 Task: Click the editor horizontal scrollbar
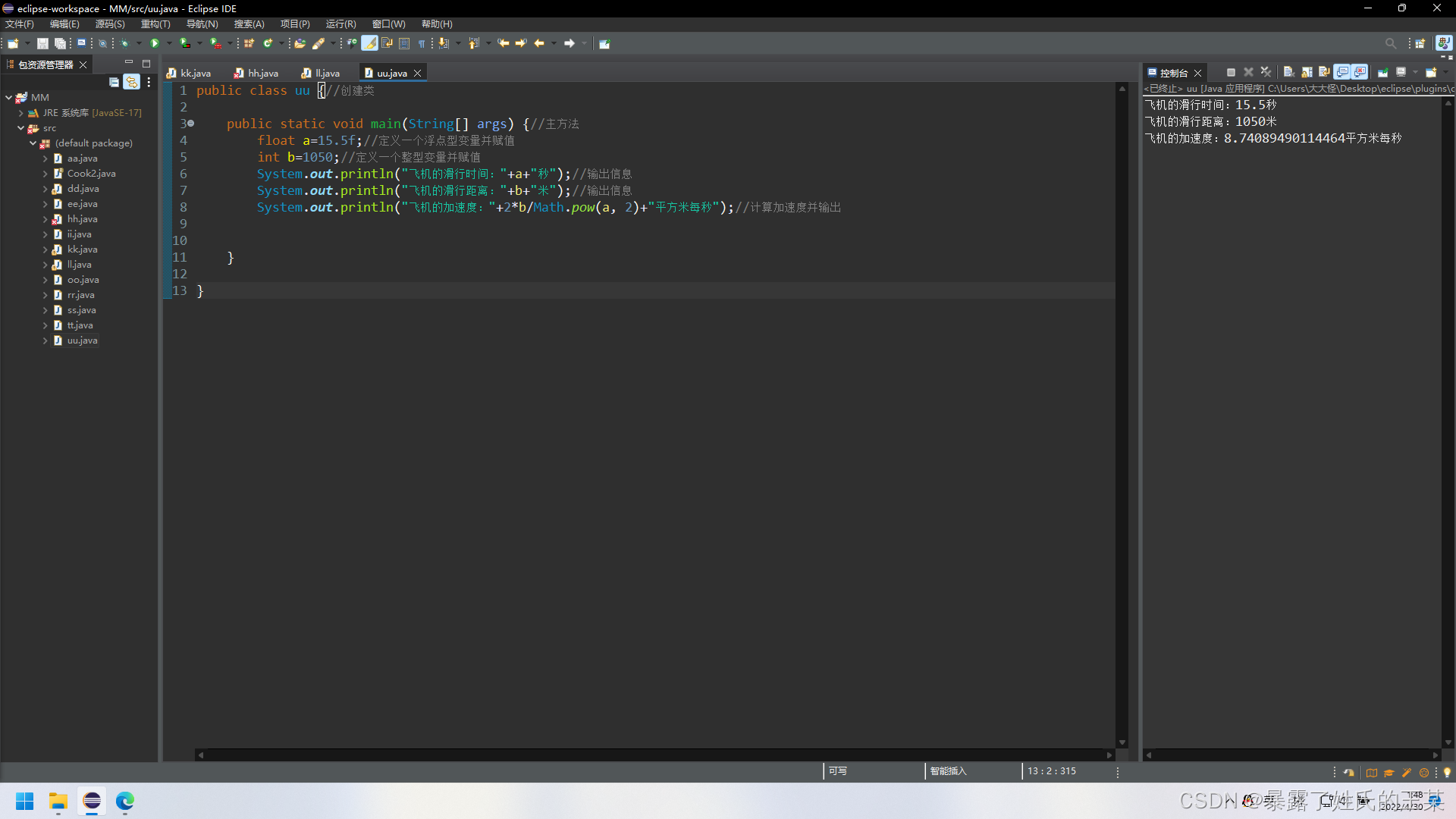[x=652, y=755]
